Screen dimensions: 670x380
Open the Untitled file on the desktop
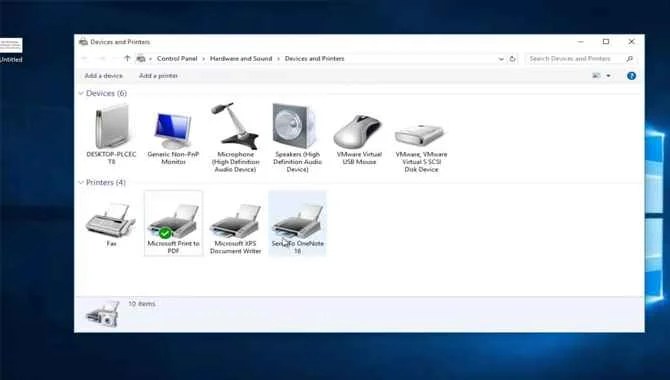[11, 50]
